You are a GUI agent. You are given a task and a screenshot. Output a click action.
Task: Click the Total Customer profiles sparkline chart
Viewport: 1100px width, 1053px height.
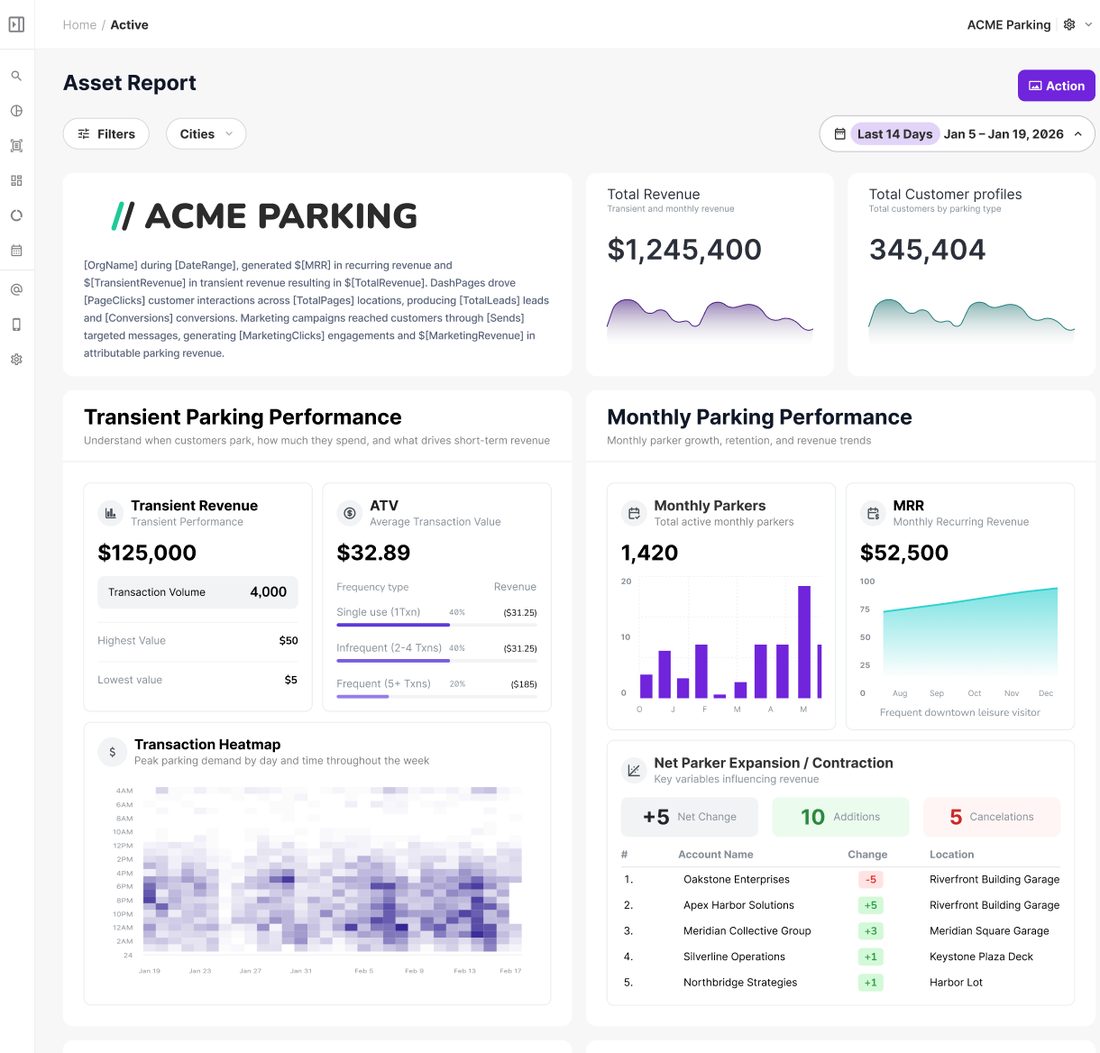click(x=971, y=319)
